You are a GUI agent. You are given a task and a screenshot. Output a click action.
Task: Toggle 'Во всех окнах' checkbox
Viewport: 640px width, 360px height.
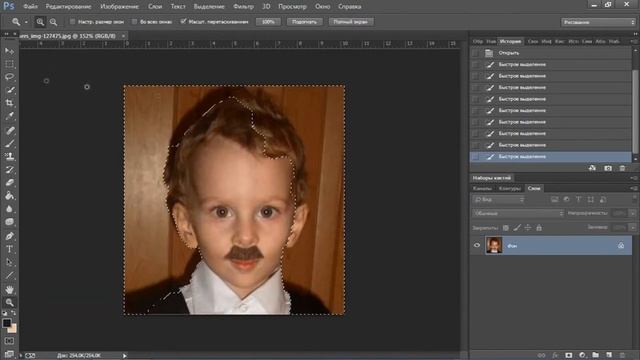point(134,22)
